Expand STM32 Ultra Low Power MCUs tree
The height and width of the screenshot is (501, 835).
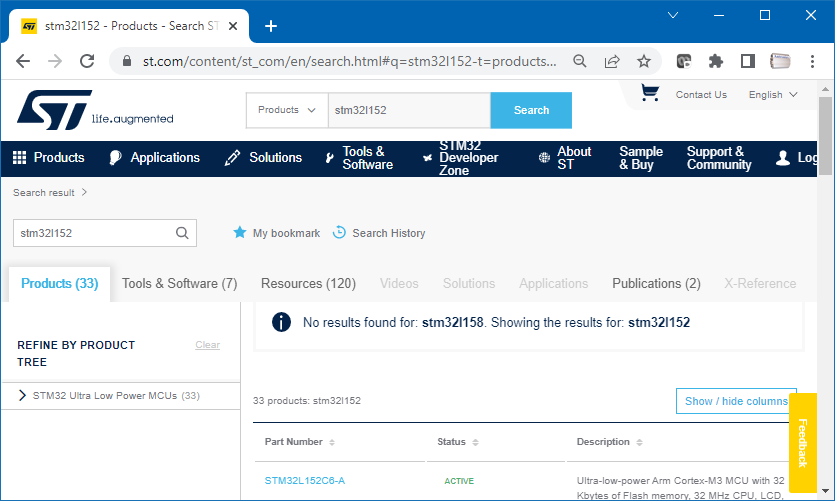pos(22,395)
